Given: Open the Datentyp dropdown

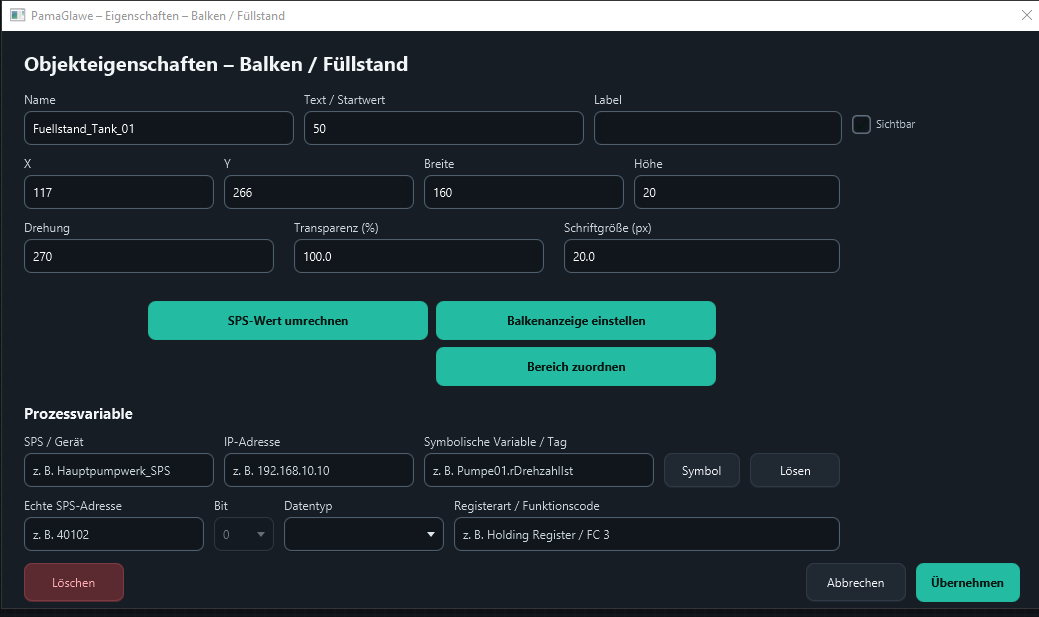Looking at the screenshot, I should 364,534.
